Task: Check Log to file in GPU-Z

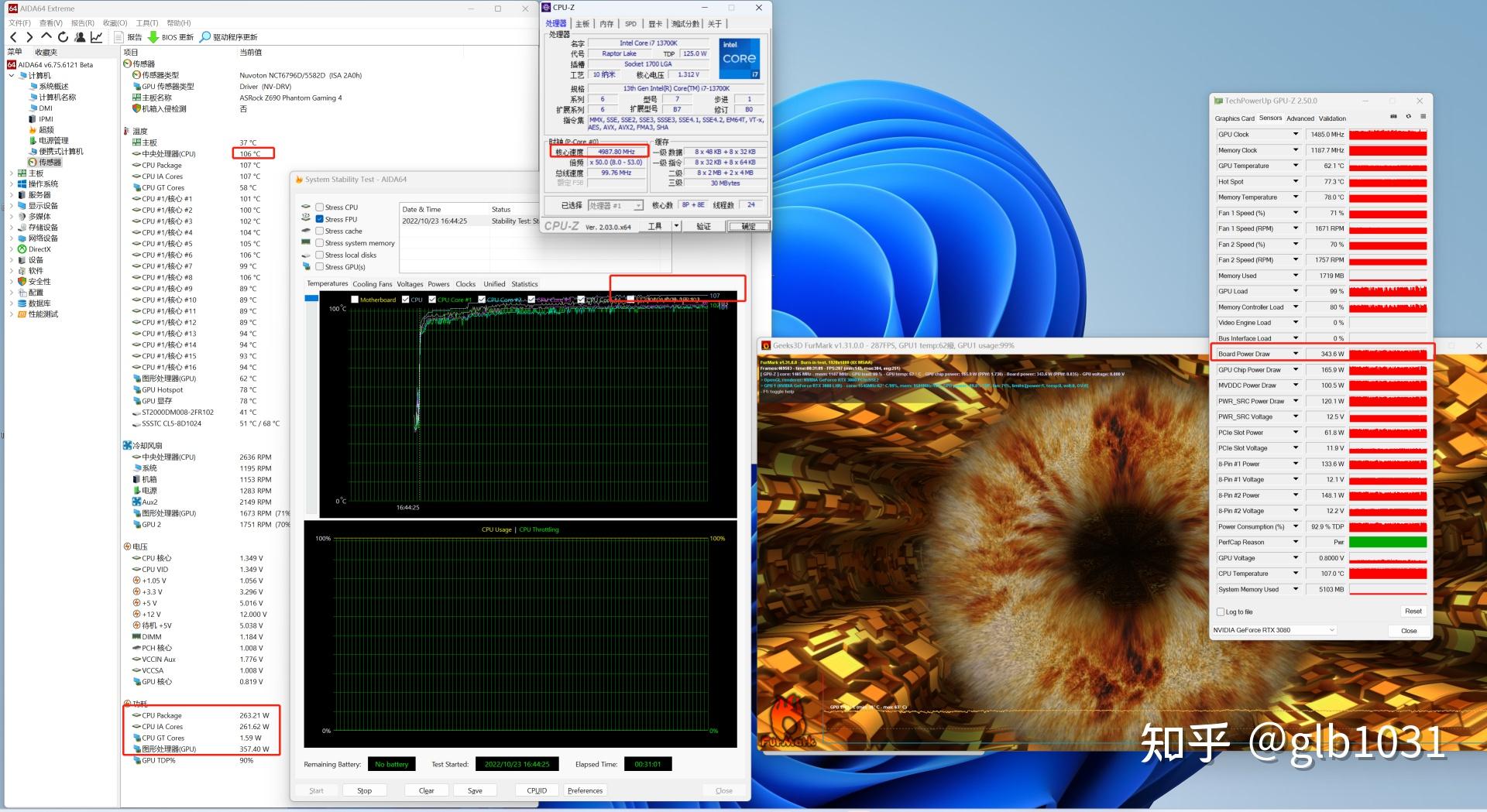Action: click(1221, 612)
